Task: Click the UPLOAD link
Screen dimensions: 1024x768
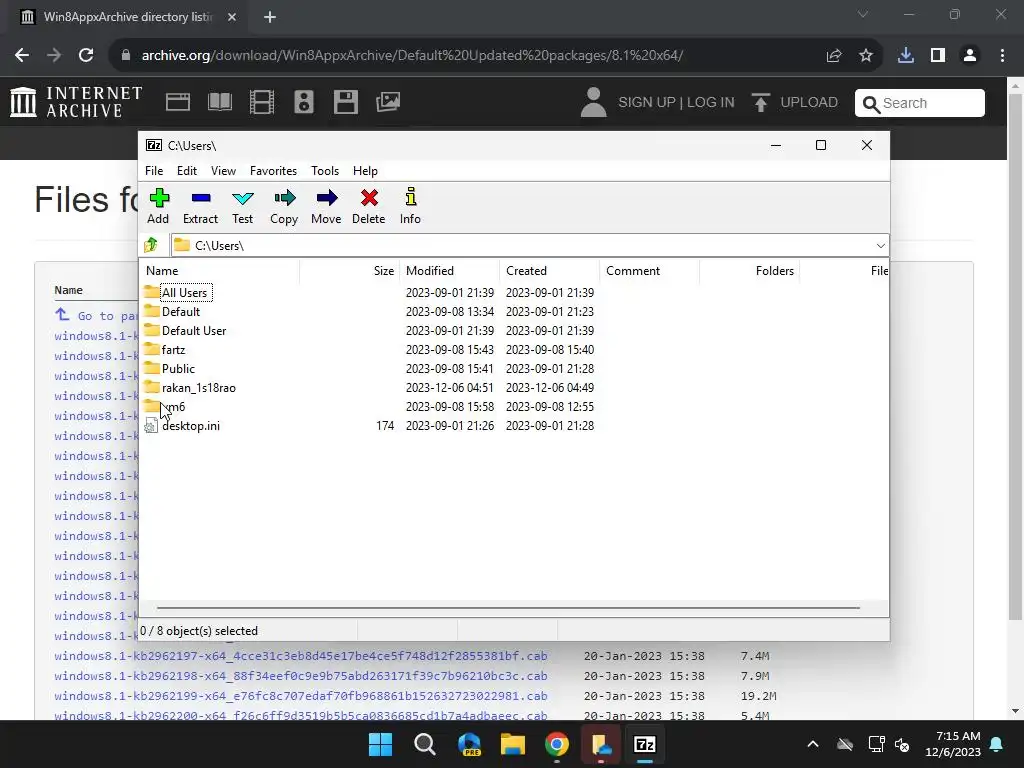Action: [795, 103]
